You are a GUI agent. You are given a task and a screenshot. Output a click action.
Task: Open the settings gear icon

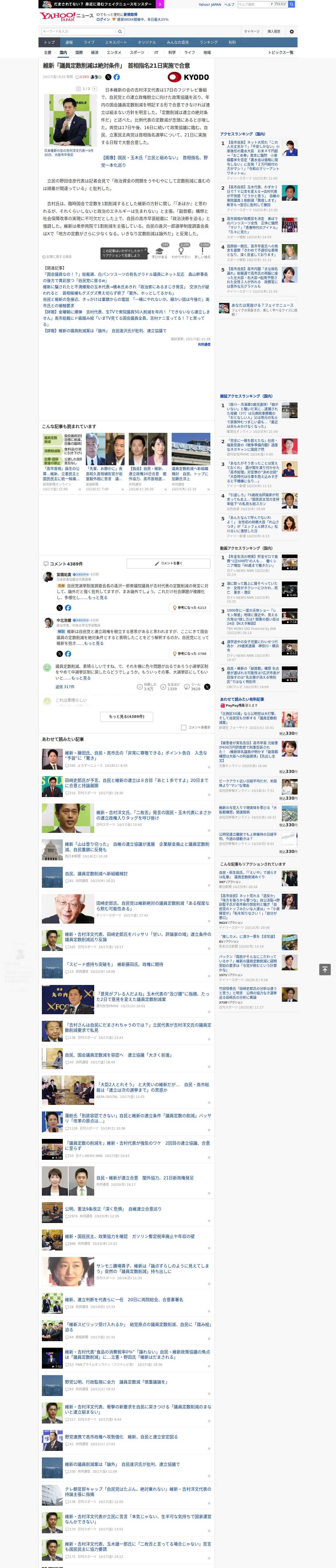(292, 32)
